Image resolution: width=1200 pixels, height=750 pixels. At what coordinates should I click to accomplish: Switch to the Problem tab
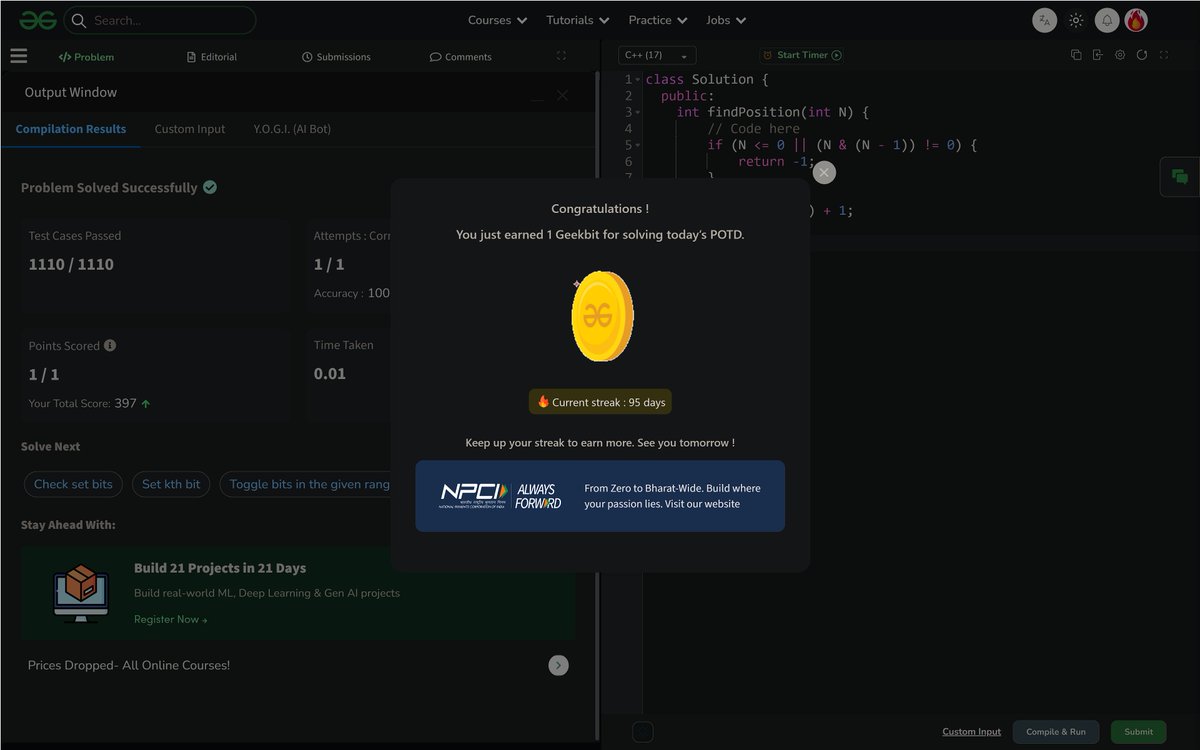pyautogui.click(x=86, y=57)
